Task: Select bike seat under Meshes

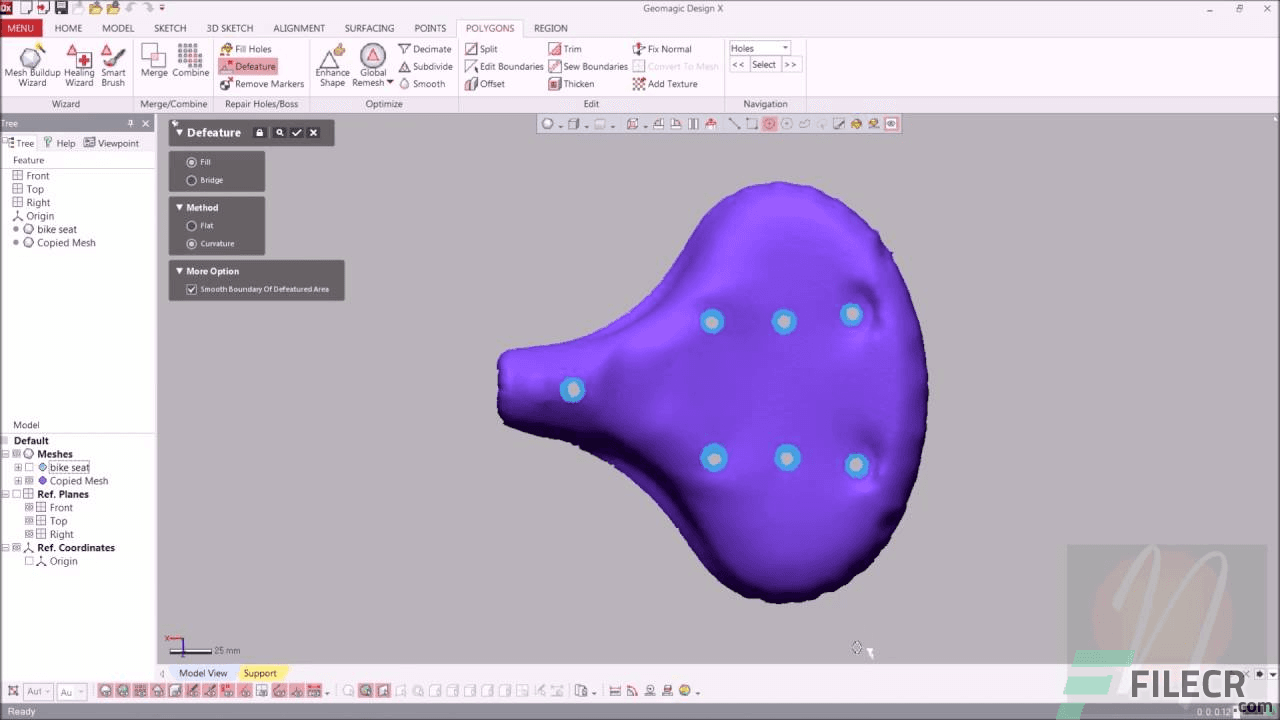Action: (x=68, y=467)
